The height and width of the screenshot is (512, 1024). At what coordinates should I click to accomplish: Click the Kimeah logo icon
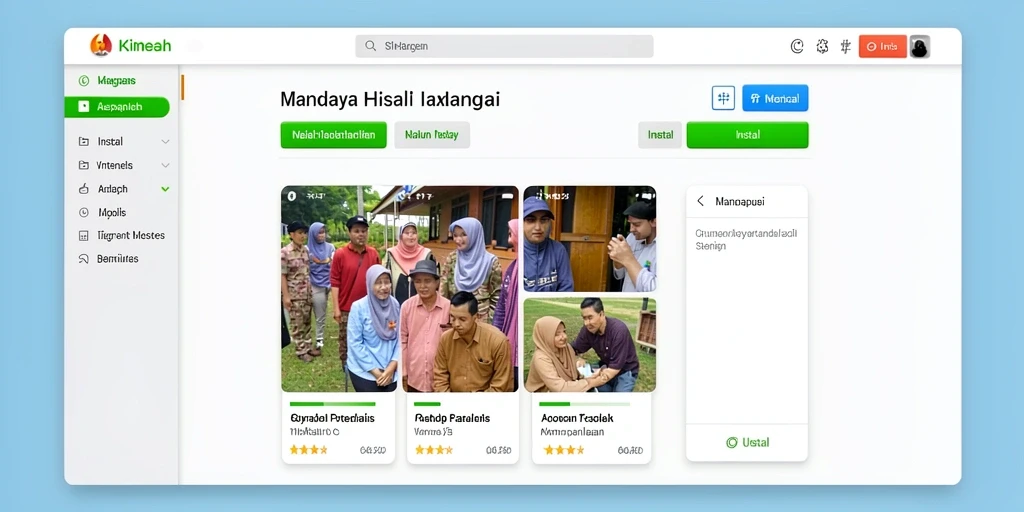click(x=101, y=45)
